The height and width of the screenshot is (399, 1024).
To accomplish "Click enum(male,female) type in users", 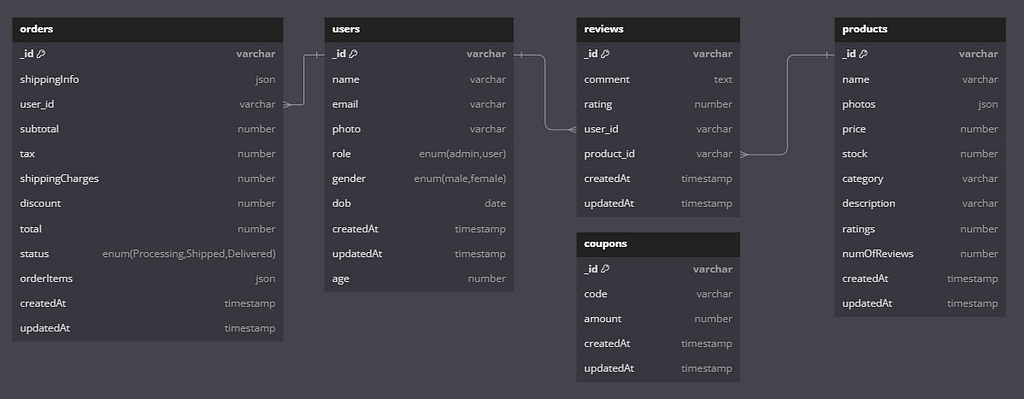I will point(460,179).
